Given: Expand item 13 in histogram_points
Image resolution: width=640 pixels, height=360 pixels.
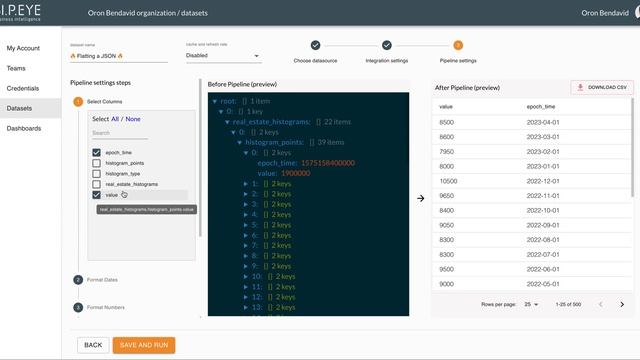Looking at the screenshot, I should pos(246,307).
